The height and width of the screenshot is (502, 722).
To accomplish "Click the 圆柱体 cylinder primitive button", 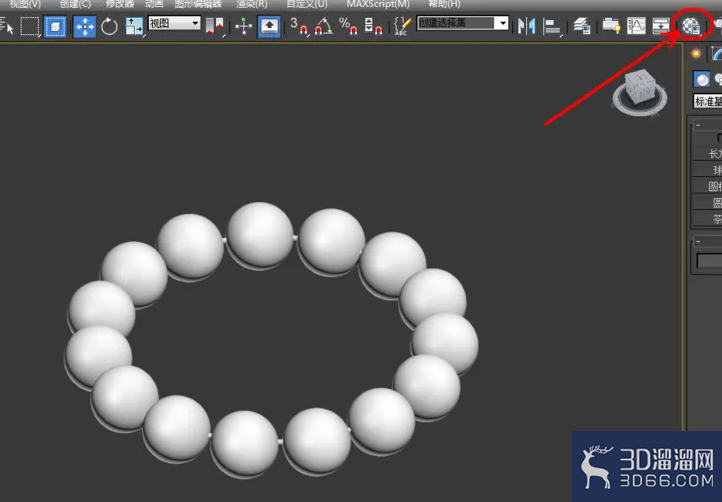I will click(707, 186).
